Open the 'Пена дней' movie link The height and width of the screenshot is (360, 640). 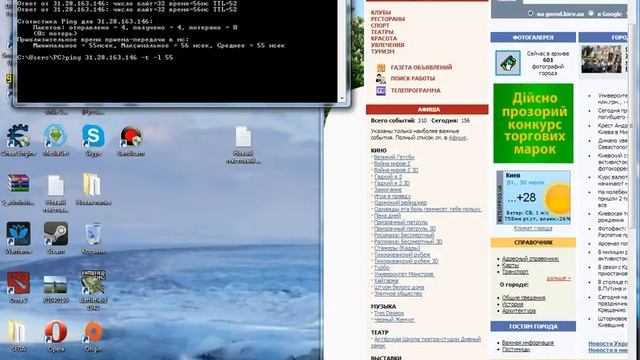(387, 216)
